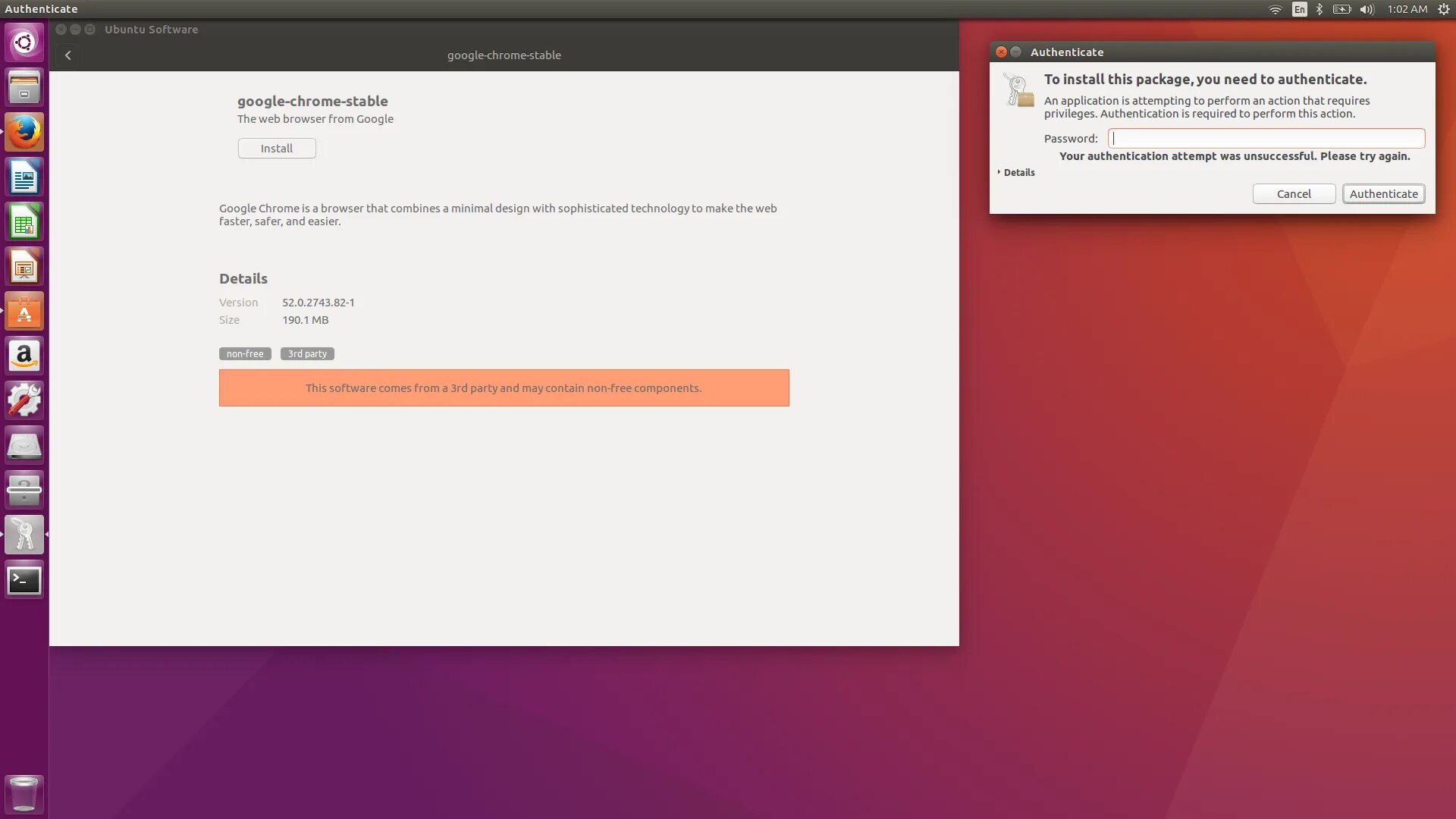Launch LibreOffice Writer from dock

click(x=24, y=177)
